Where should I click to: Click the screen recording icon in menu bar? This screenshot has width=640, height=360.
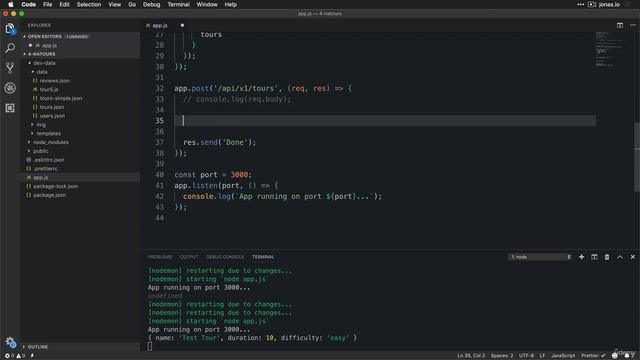[592, 4]
